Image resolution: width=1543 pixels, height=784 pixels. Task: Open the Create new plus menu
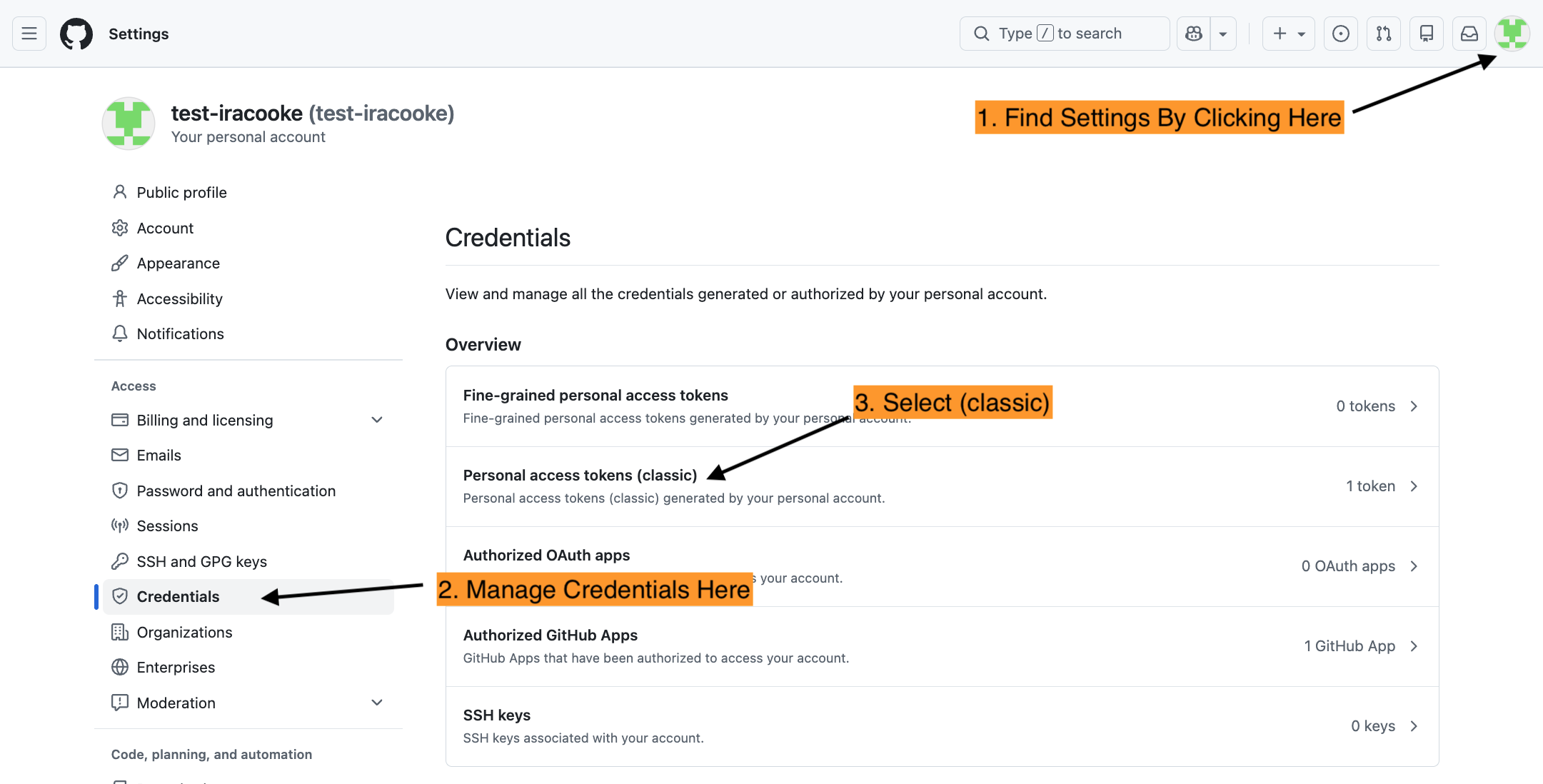(1289, 34)
